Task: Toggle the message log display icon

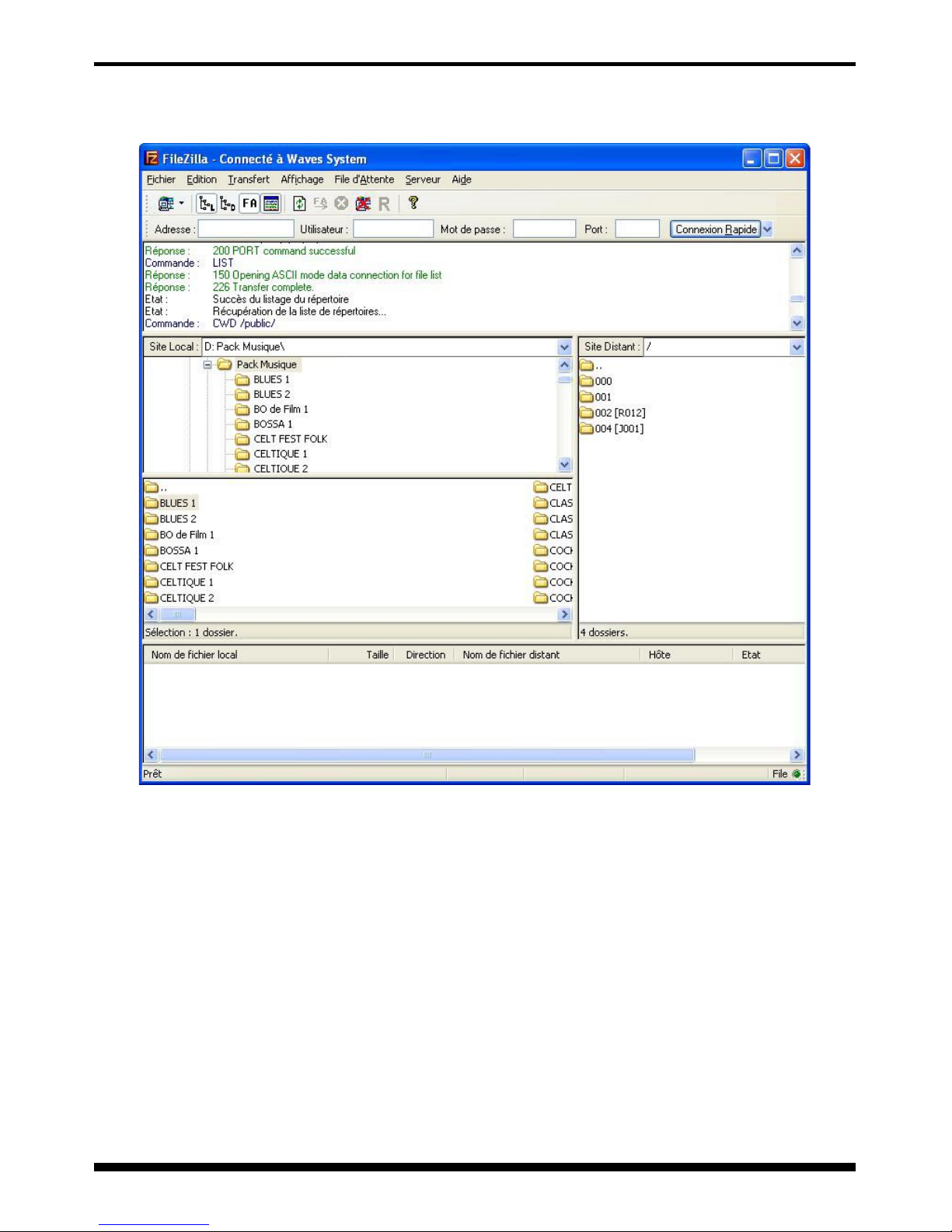Action: click(271, 204)
